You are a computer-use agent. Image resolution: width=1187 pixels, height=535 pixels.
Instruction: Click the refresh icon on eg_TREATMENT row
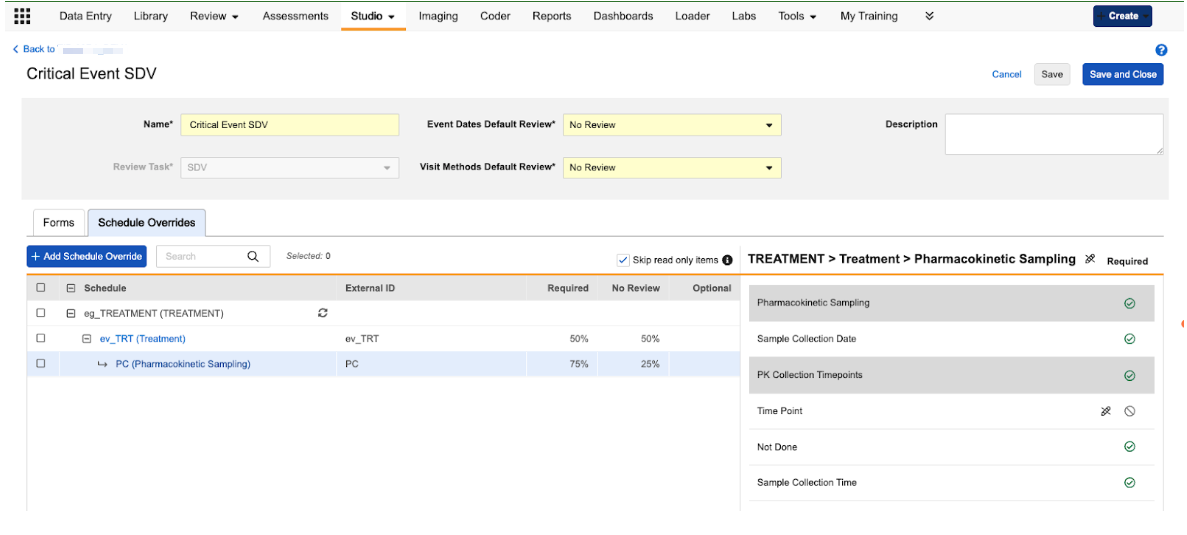(x=323, y=313)
